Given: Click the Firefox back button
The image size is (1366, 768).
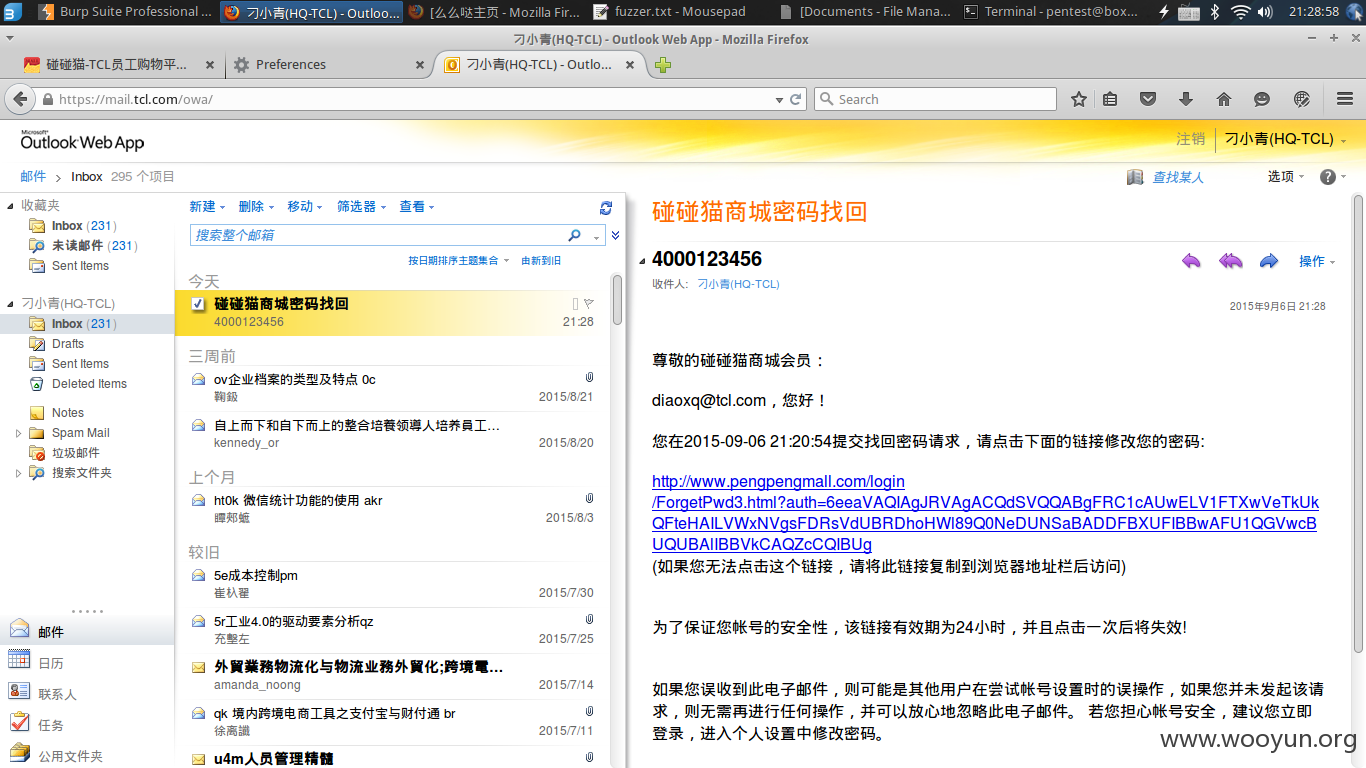Looking at the screenshot, I should (x=19, y=99).
